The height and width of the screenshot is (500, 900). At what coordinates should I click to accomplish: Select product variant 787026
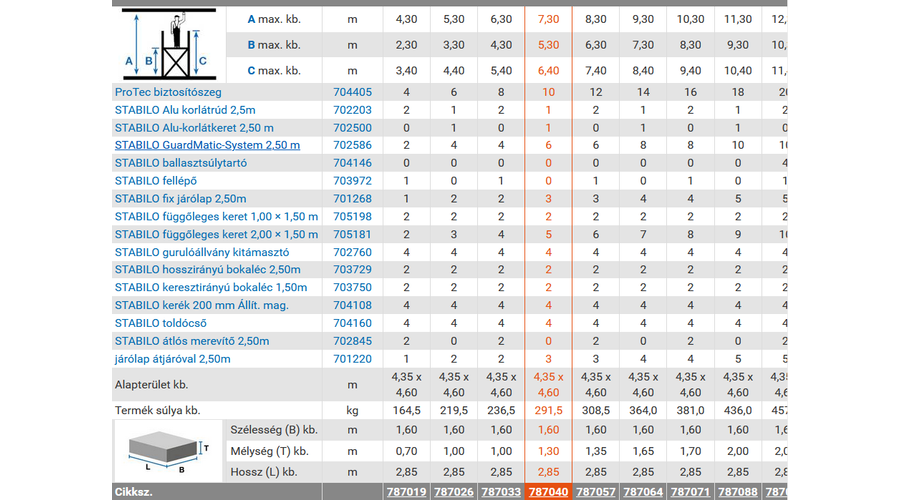coord(453,492)
